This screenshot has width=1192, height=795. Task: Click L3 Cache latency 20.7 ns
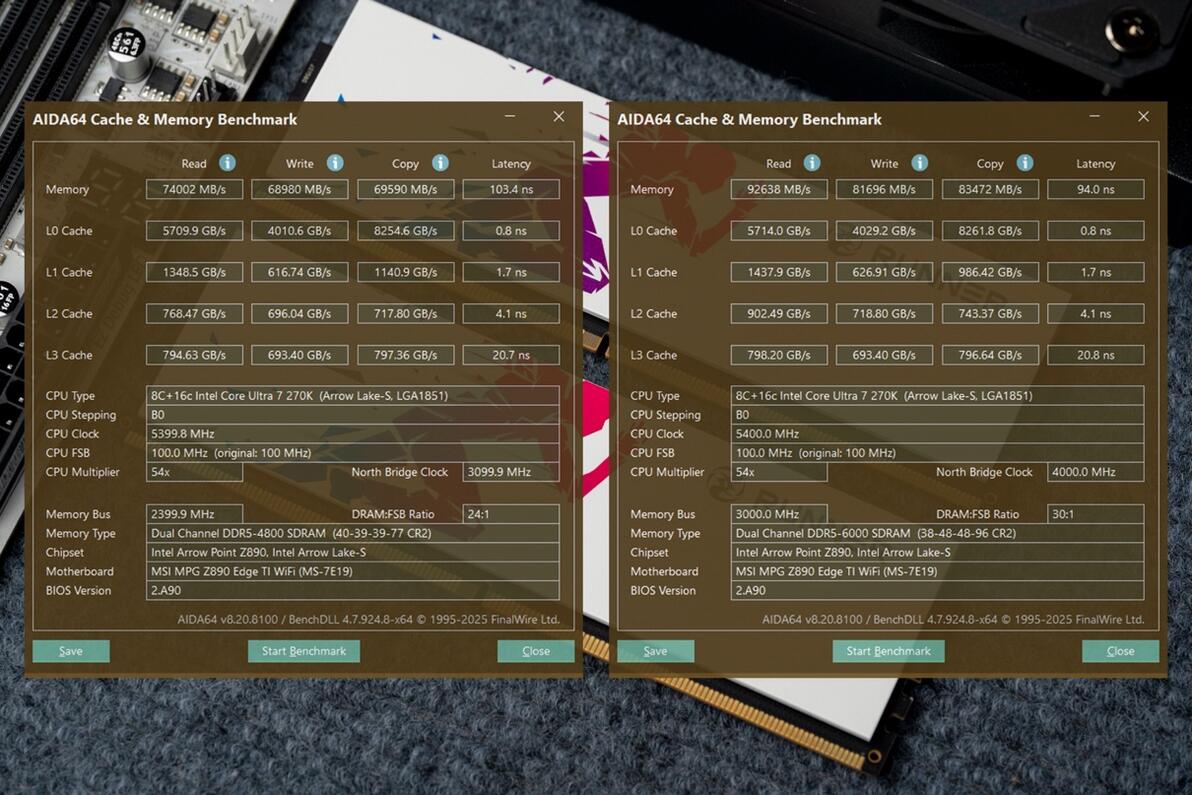511,355
